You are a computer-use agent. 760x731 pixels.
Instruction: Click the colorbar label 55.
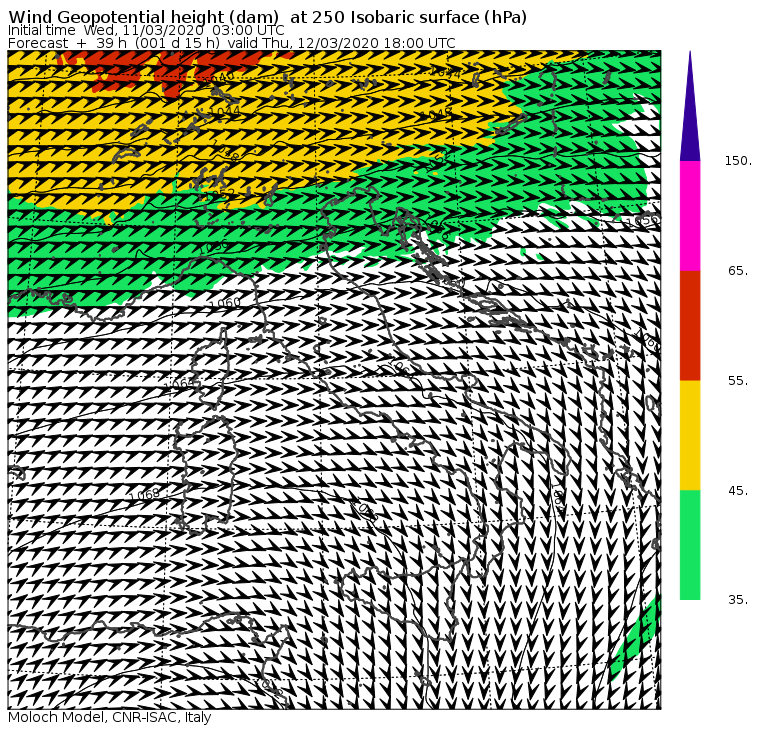[x=739, y=381]
